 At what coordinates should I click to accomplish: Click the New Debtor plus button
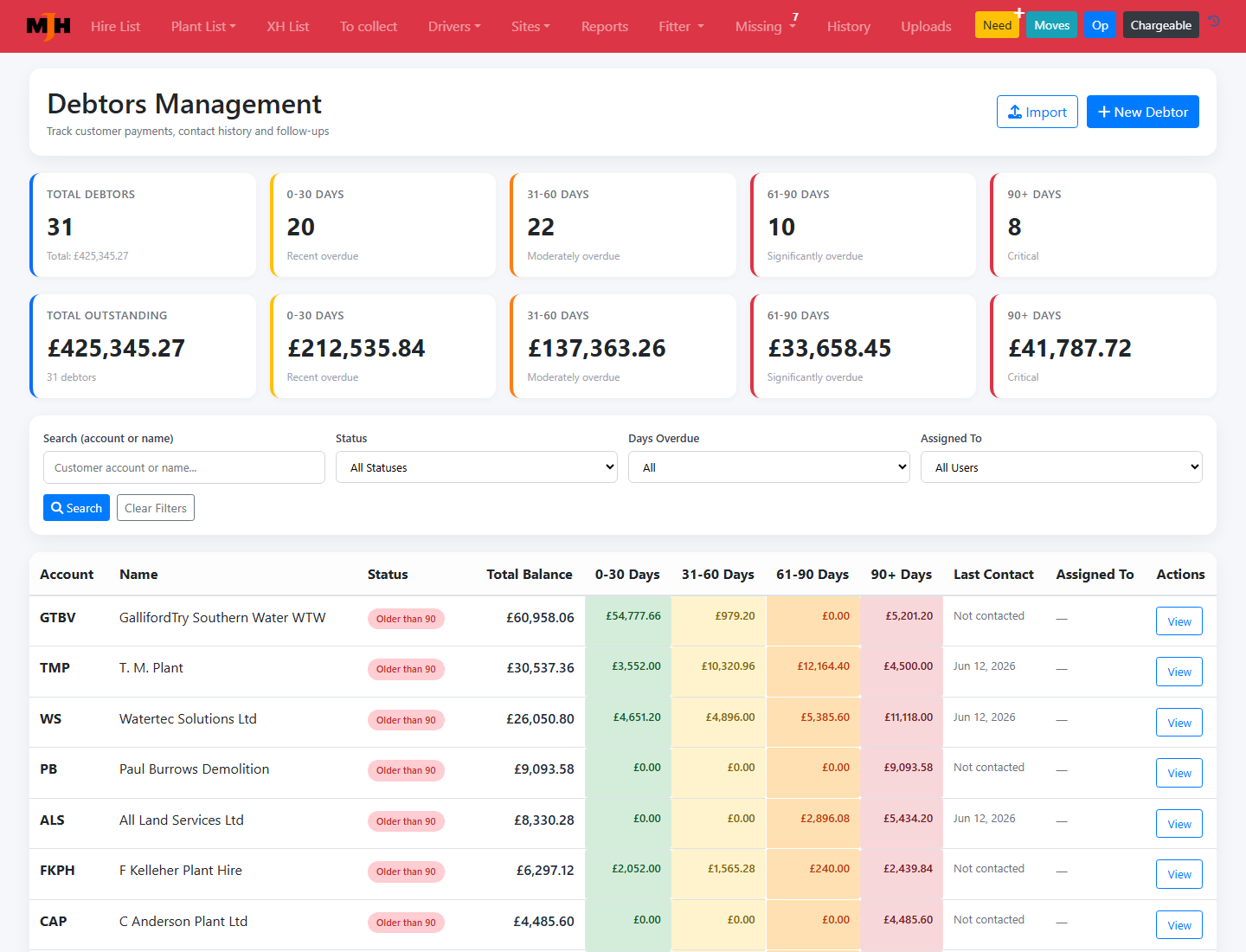click(x=1142, y=112)
